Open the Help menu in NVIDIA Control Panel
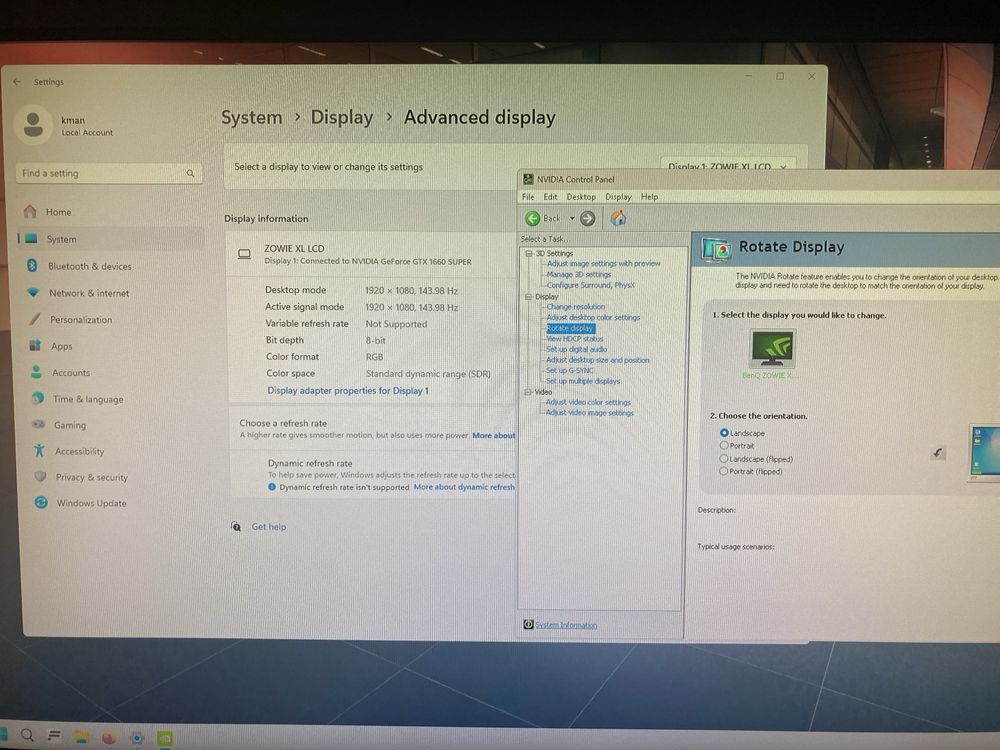The width and height of the screenshot is (1000, 750). click(x=649, y=196)
